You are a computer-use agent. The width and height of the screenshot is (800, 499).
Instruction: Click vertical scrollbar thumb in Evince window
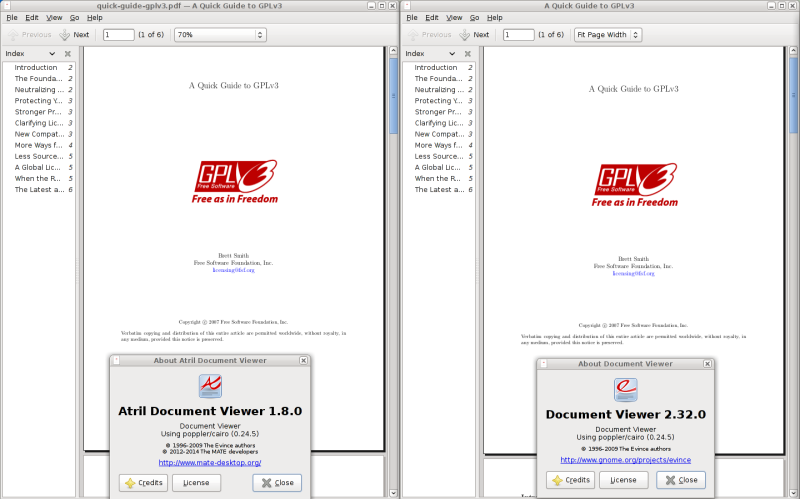pyautogui.click(x=793, y=96)
